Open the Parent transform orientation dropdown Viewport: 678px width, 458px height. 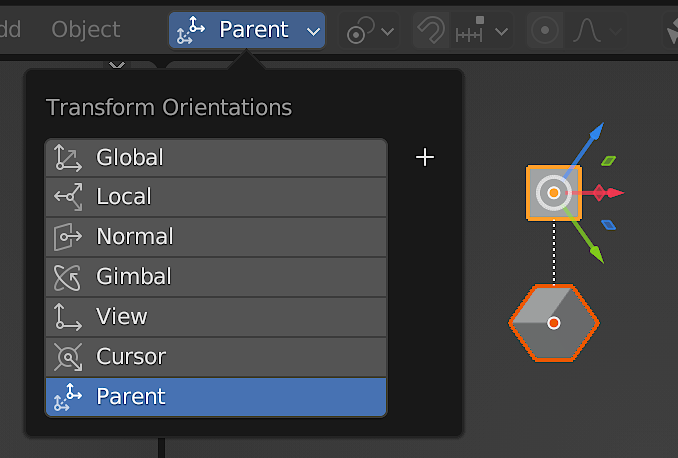click(x=246, y=30)
